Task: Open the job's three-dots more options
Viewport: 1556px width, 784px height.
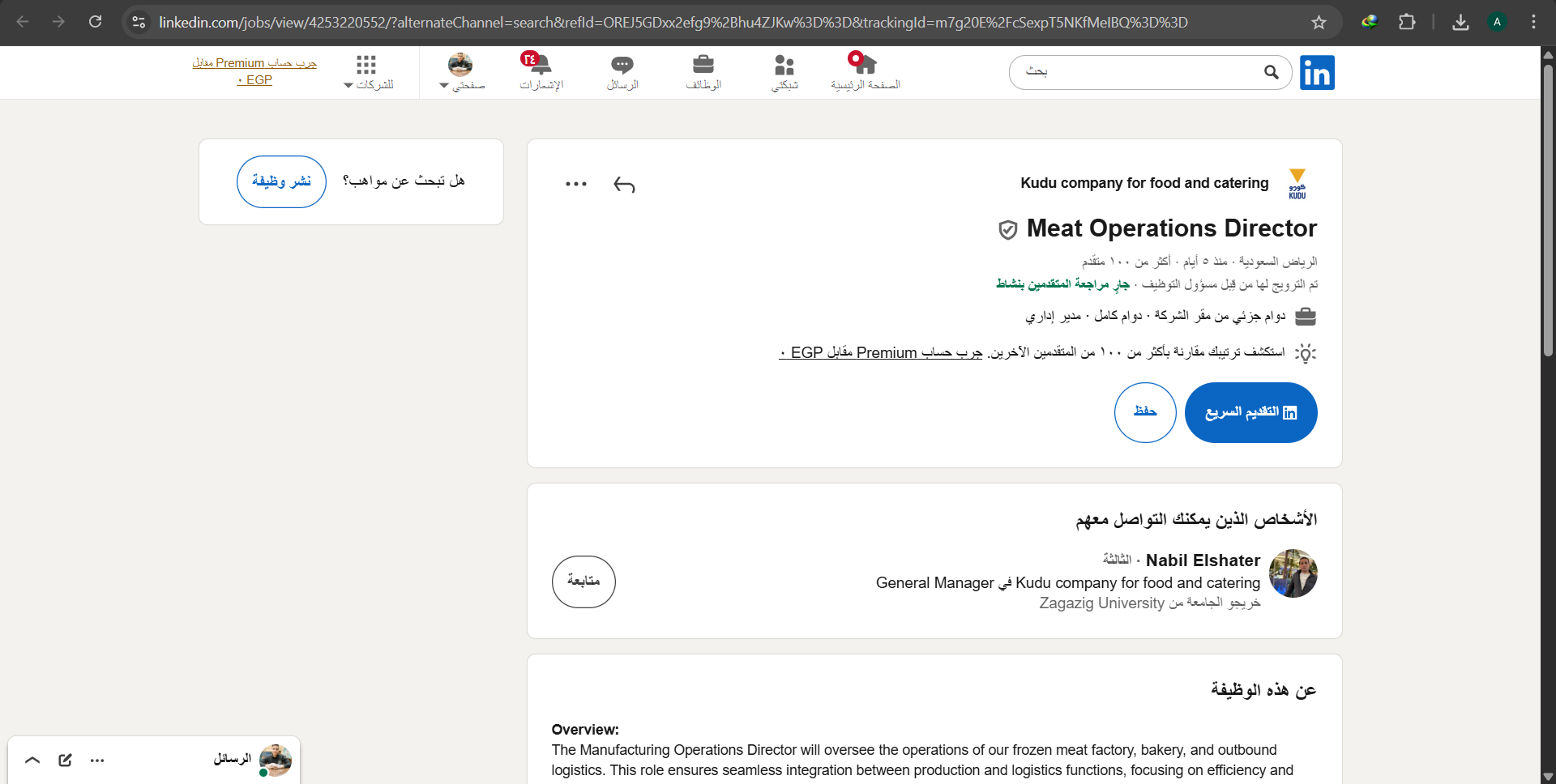Action: click(576, 184)
